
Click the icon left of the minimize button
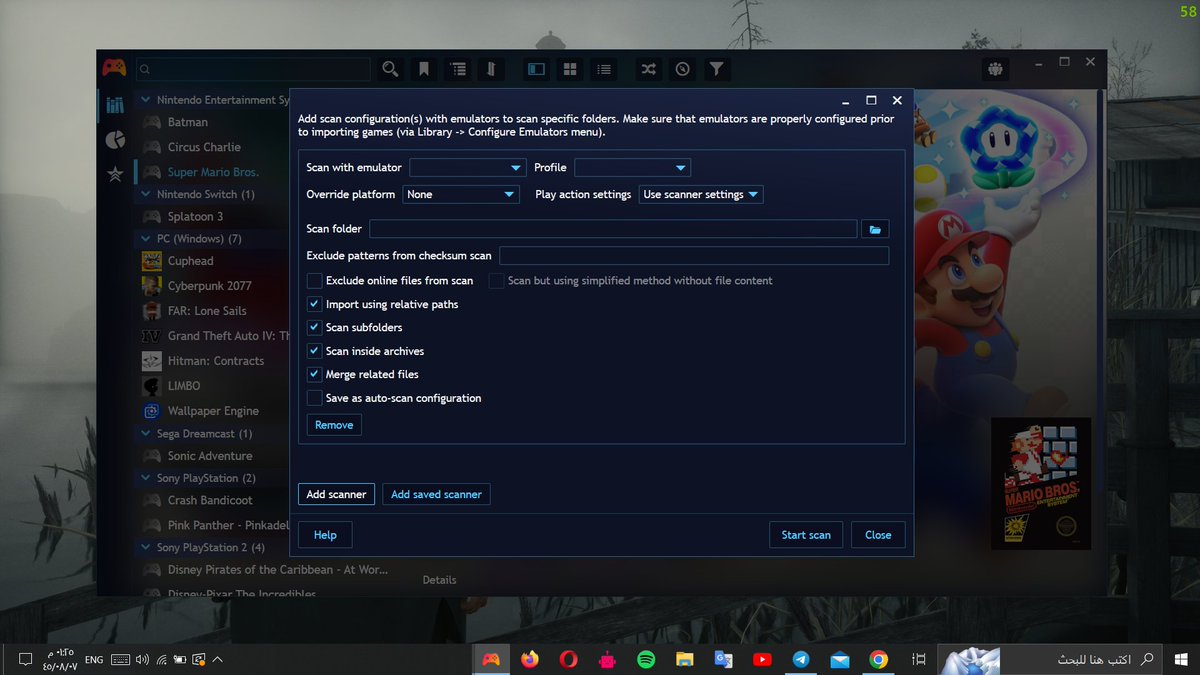(x=995, y=69)
